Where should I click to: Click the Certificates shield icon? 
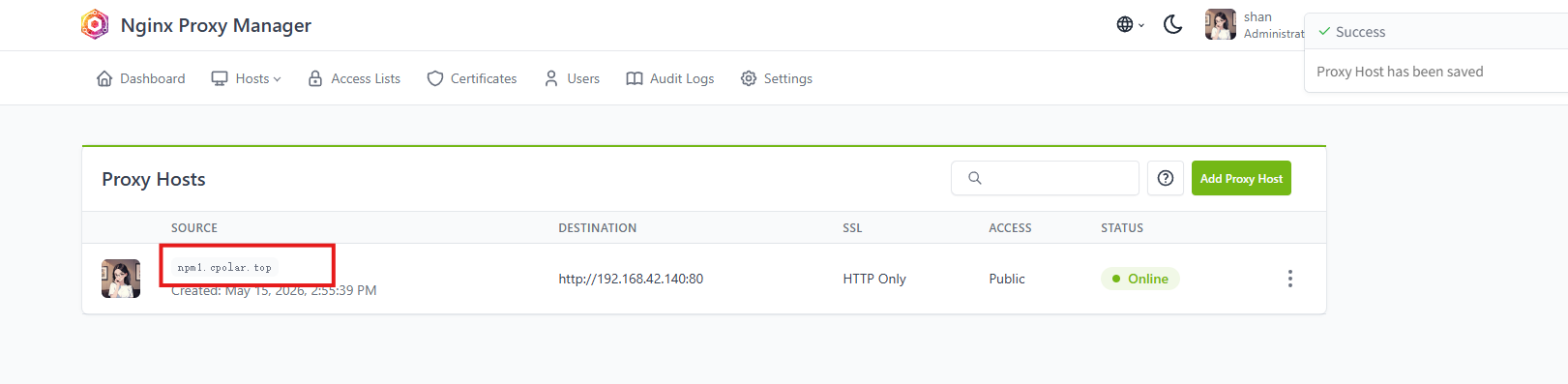click(x=435, y=78)
